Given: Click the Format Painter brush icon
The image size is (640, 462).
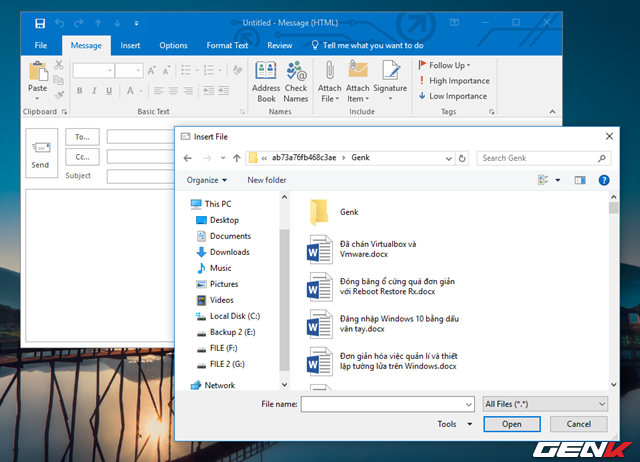Looking at the screenshot, I should (x=59, y=96).
